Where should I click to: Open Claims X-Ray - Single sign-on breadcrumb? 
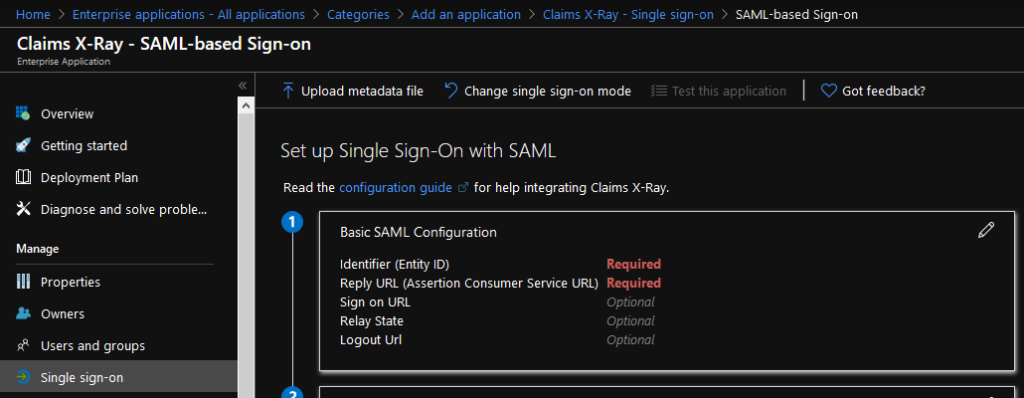click(x=628, y=14)
